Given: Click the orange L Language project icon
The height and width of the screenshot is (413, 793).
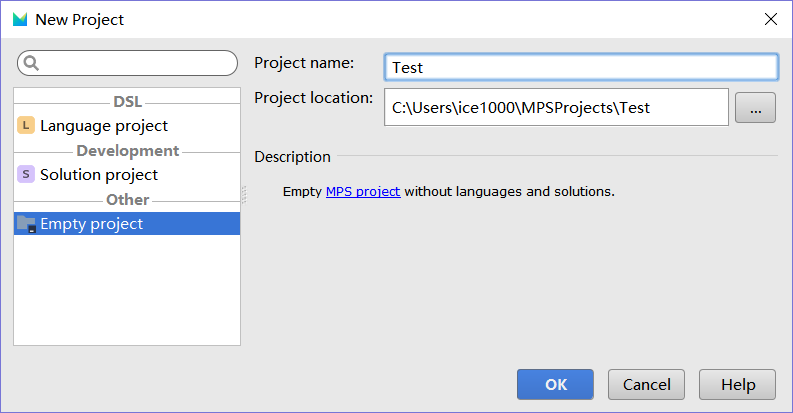Looking at the screenshot, I should point(26,126).
